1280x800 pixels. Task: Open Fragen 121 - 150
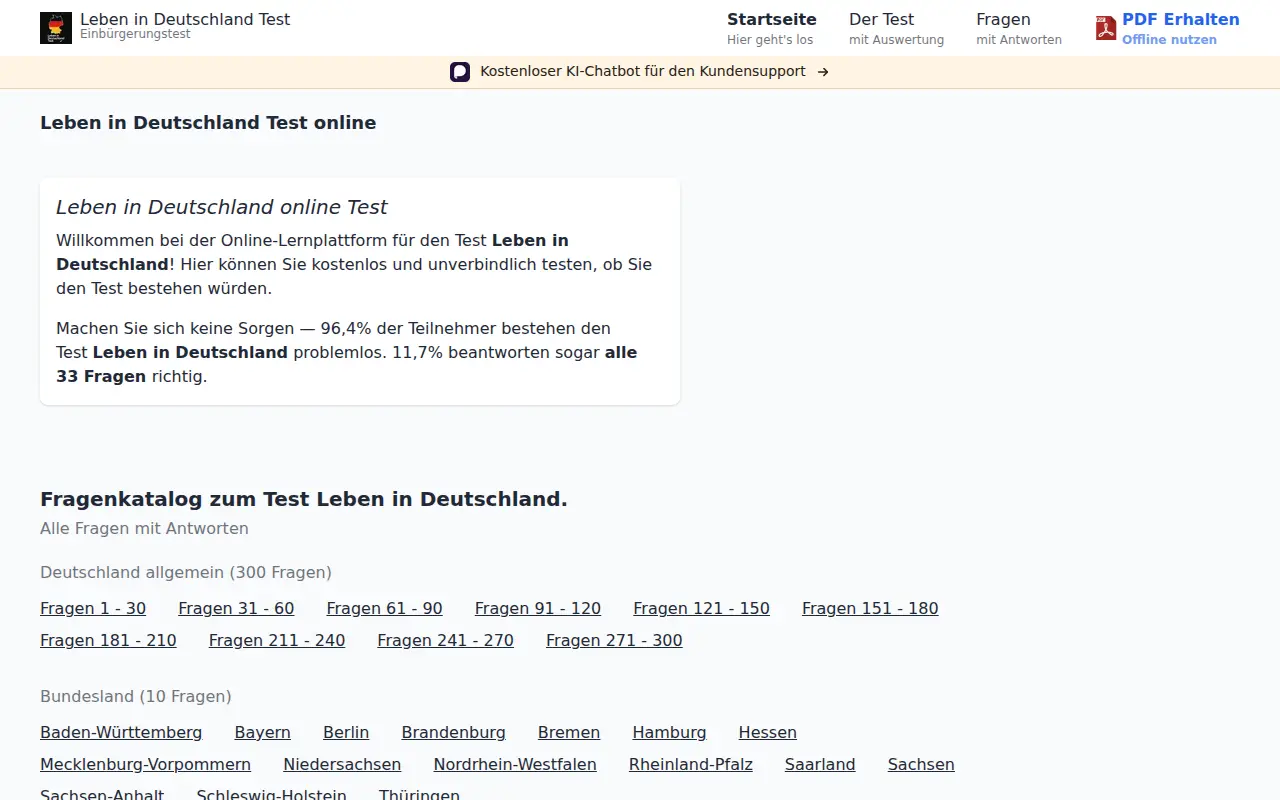coord(701,609)
